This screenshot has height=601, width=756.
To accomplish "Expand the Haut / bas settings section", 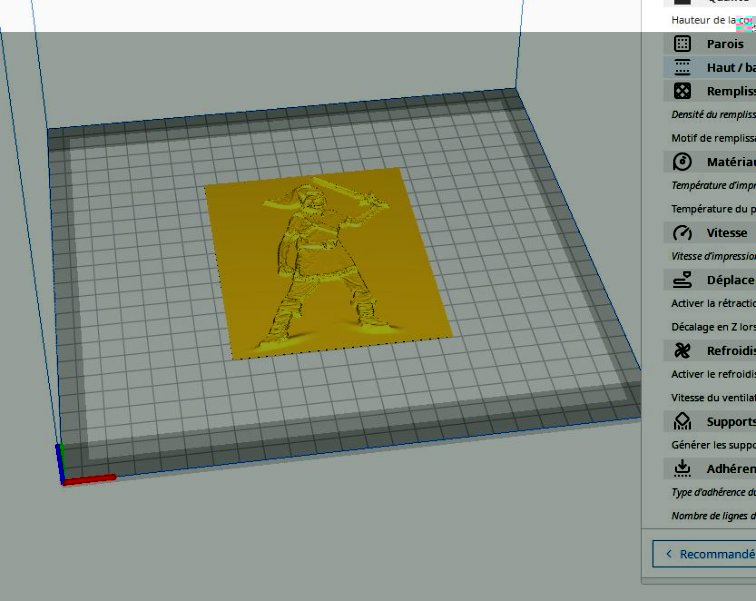I will click(710, 67).
